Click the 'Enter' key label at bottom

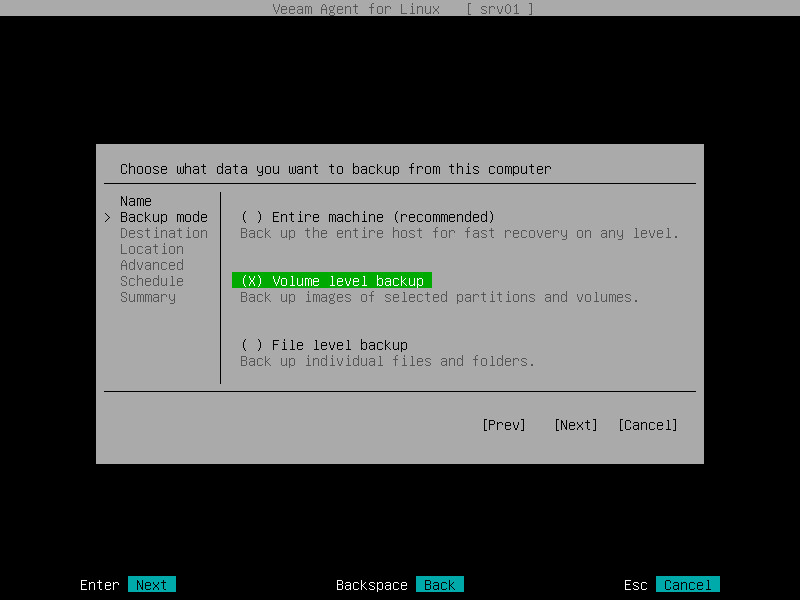click(x=99, y=585)
